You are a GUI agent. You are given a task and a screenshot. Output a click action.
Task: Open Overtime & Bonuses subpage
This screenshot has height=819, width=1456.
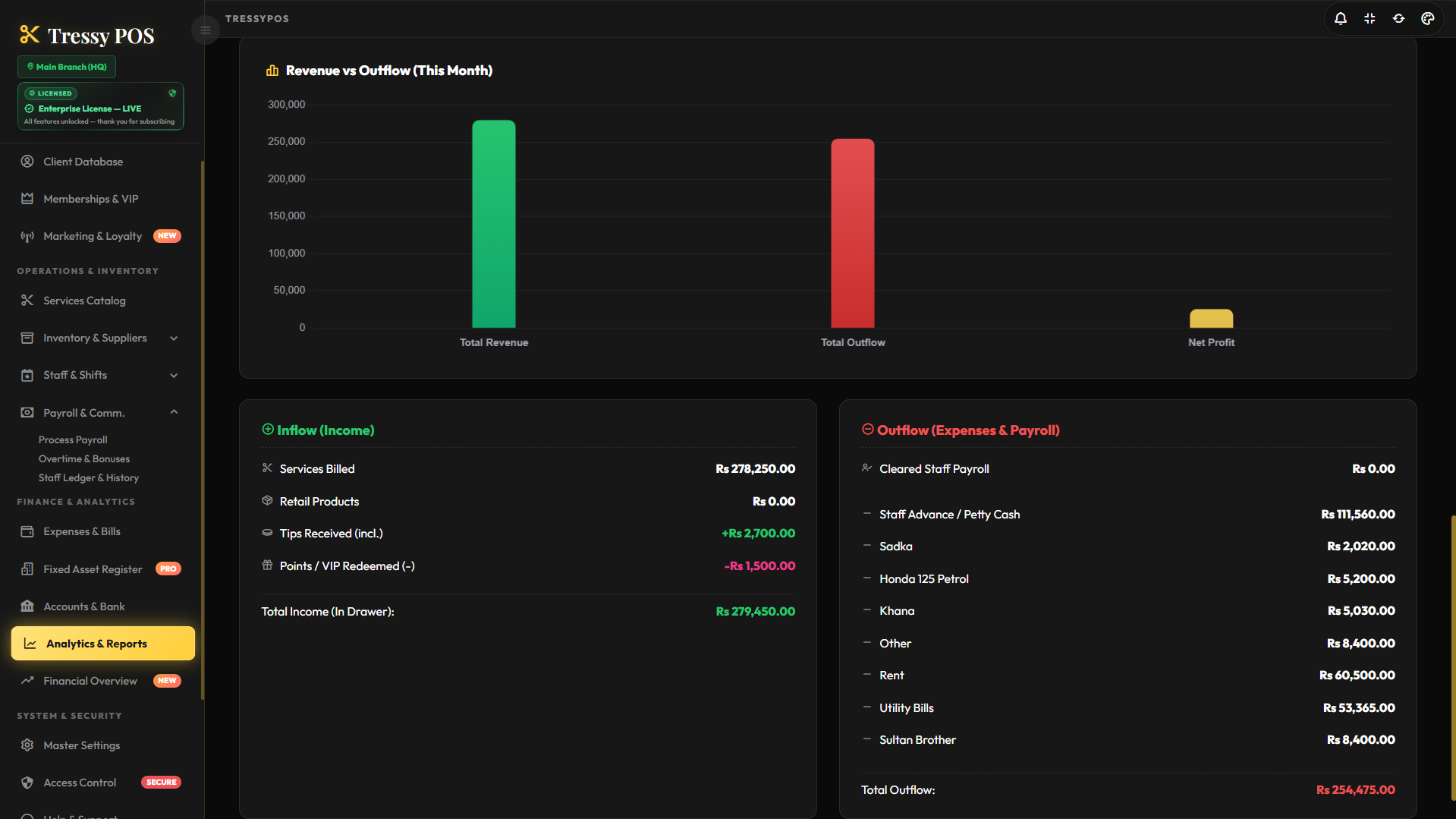point(84,458)
